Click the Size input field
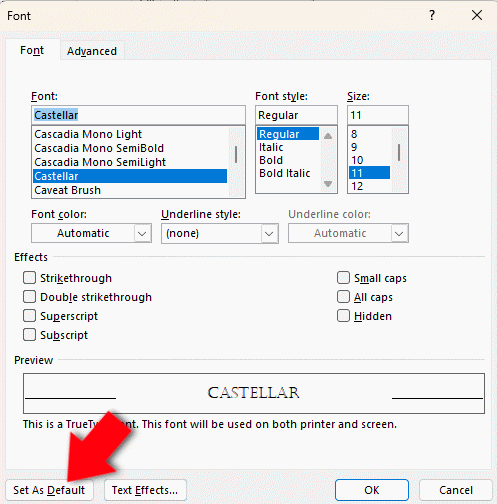The height and width of the screenshot is (504, 497). click(x=378, y=115)
